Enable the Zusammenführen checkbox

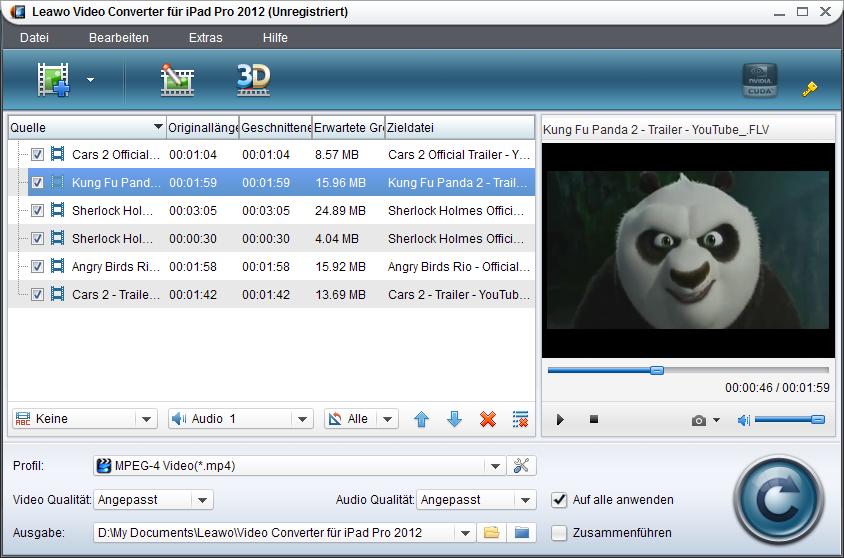tap(559, 532)
